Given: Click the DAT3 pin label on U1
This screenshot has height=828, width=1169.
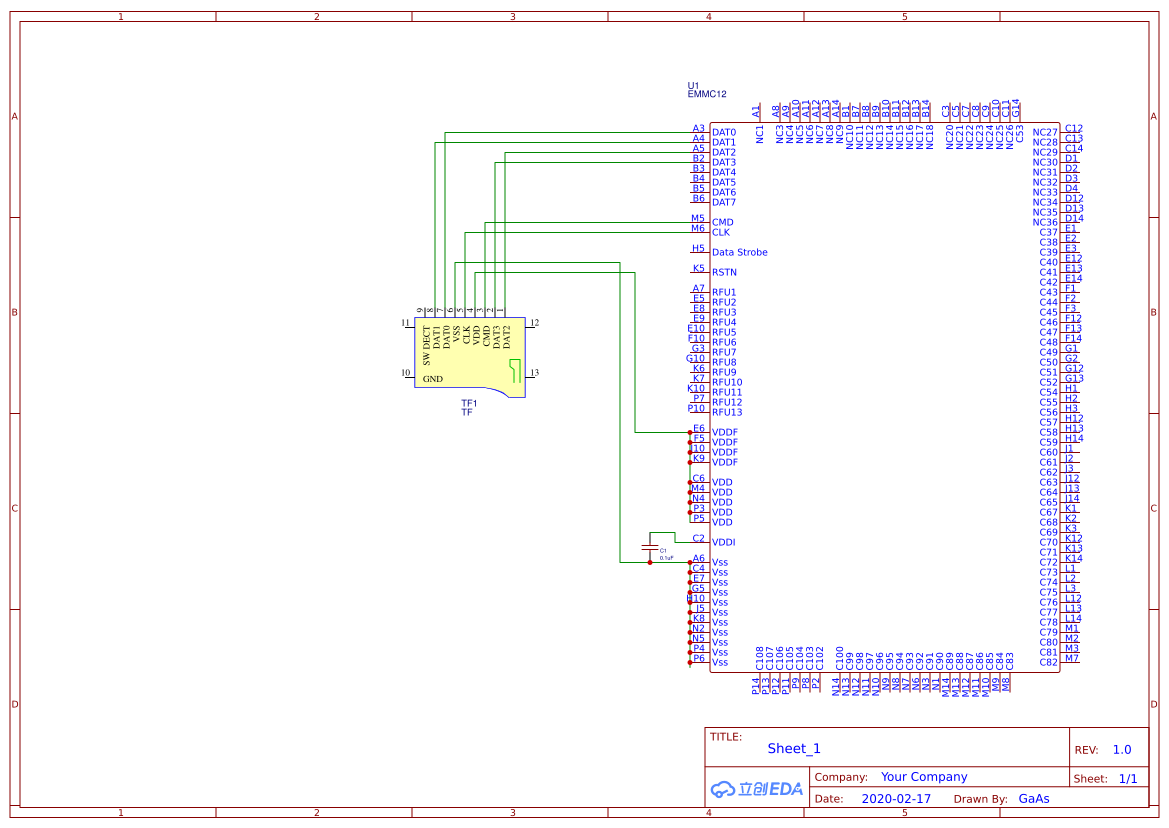Looking at the screenshot, I should pos(723,162).
